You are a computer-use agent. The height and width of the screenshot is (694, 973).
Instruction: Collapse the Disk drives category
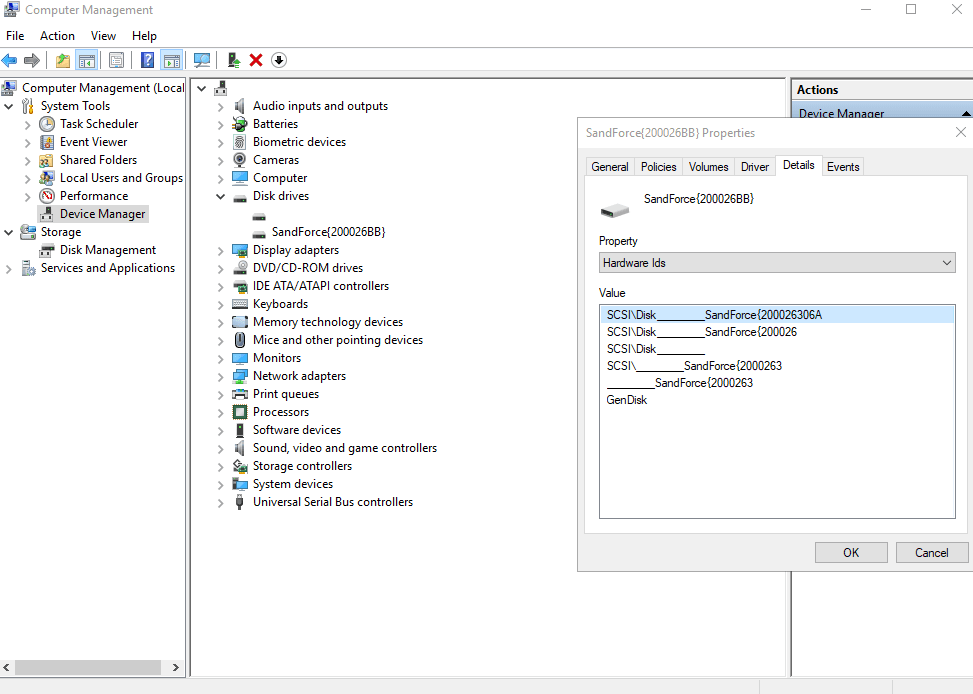(220, 195)
